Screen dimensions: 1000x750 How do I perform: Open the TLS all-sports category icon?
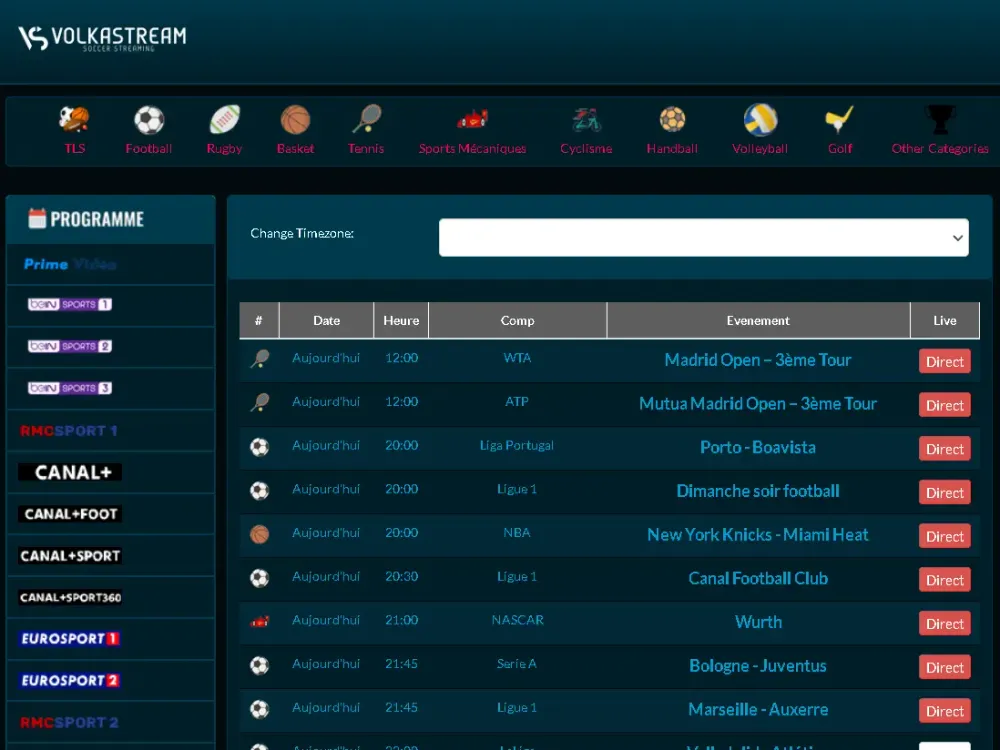coord(74,119)
